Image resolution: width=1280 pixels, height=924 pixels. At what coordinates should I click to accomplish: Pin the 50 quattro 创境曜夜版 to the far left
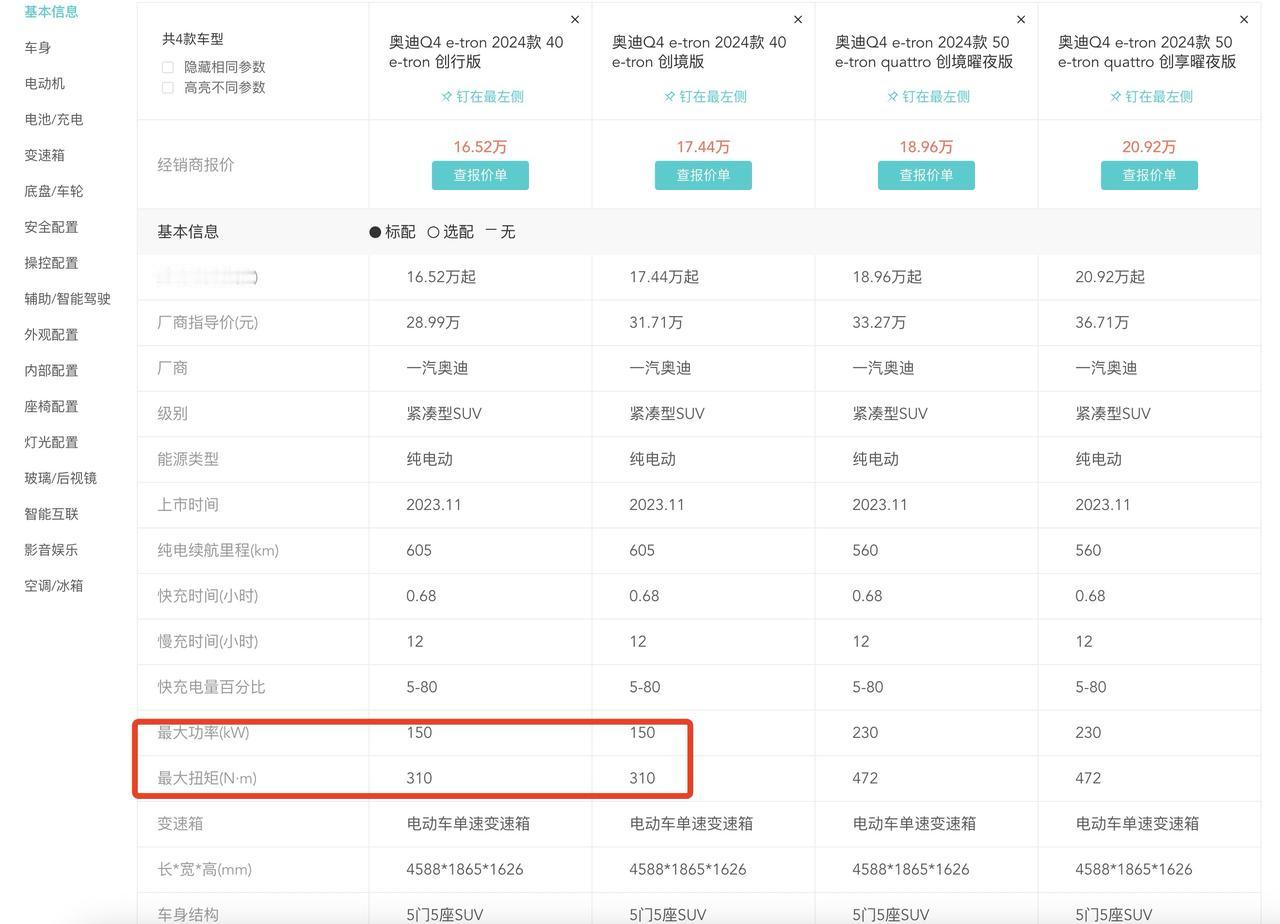(928, 97)
